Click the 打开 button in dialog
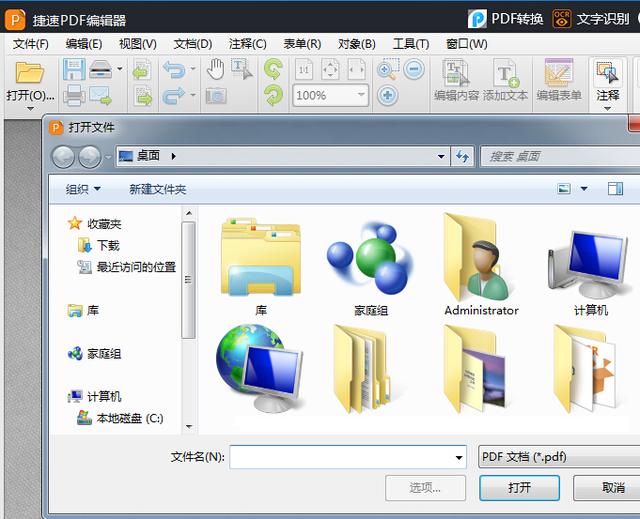Image resolution: width=640 pixels, height=519 pixels. (x=519, y=488)
